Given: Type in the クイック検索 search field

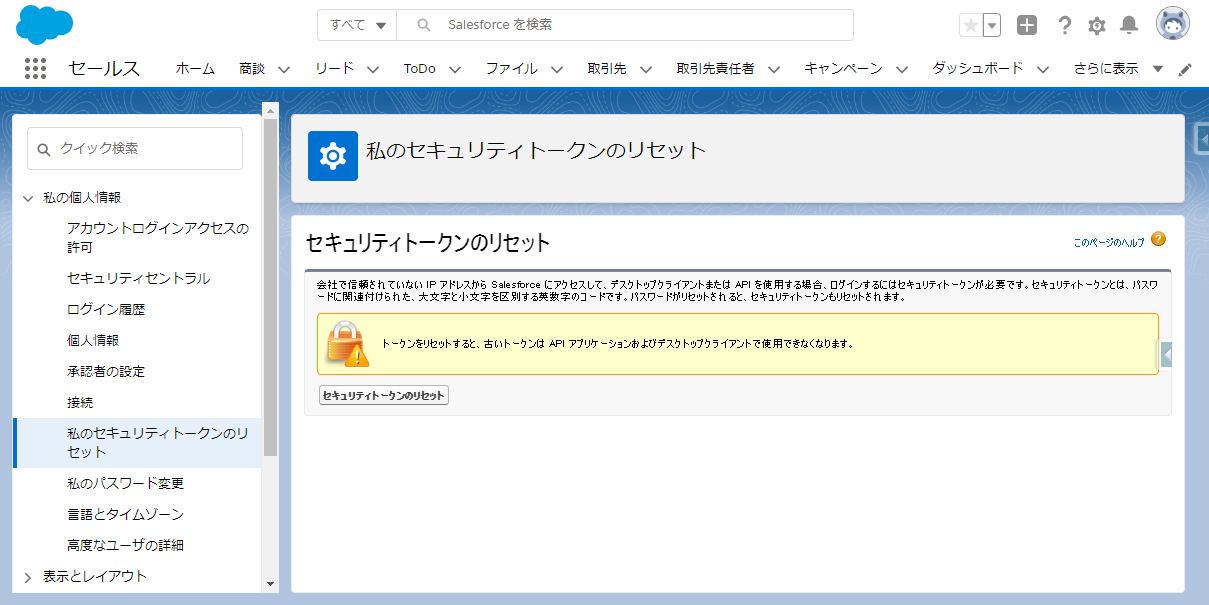Looking at the screenshot, I should [134, 148].
